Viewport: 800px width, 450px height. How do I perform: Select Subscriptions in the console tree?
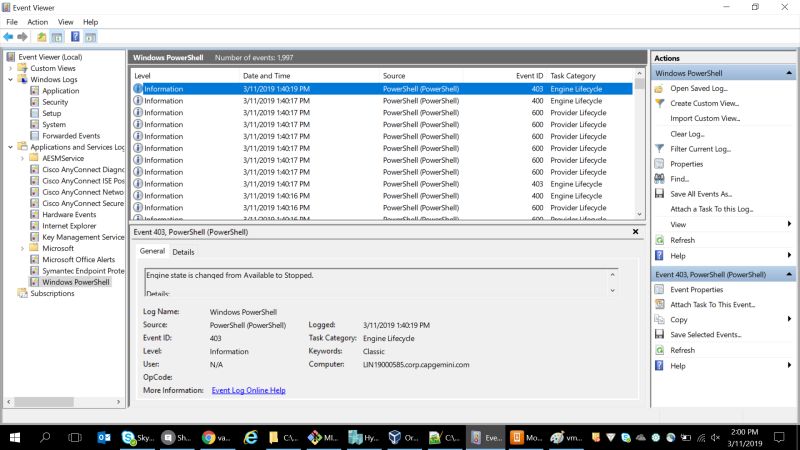coord(52,293)
